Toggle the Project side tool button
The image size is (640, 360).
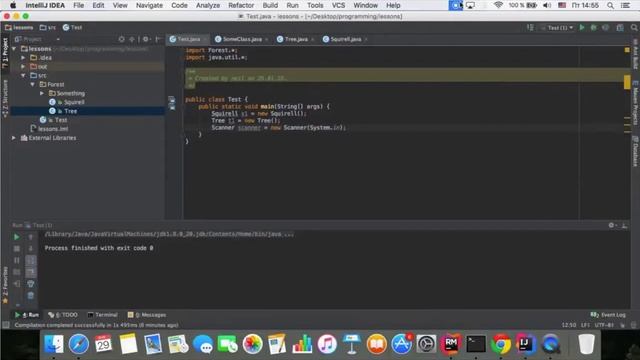coord(5,53)
